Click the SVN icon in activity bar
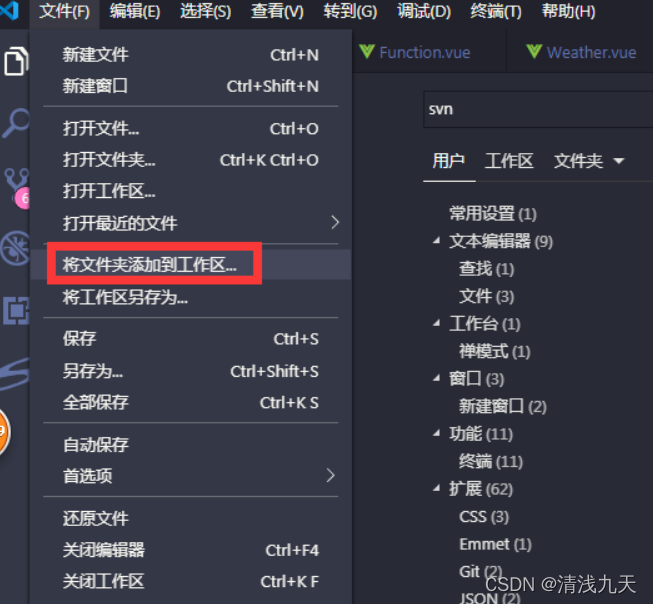653x604 pixels. [x=15, y=374]
